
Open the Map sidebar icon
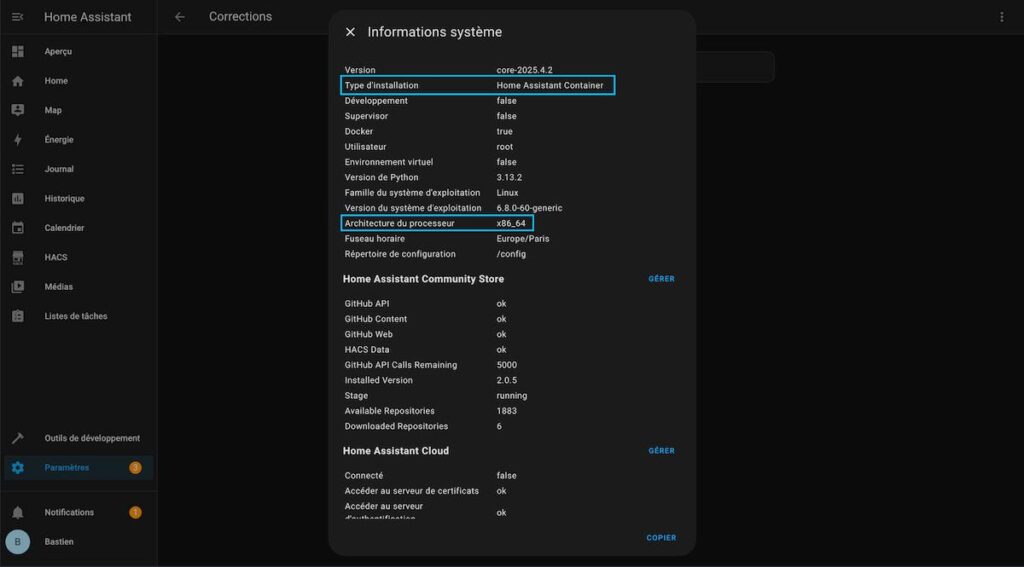(18, 110)
